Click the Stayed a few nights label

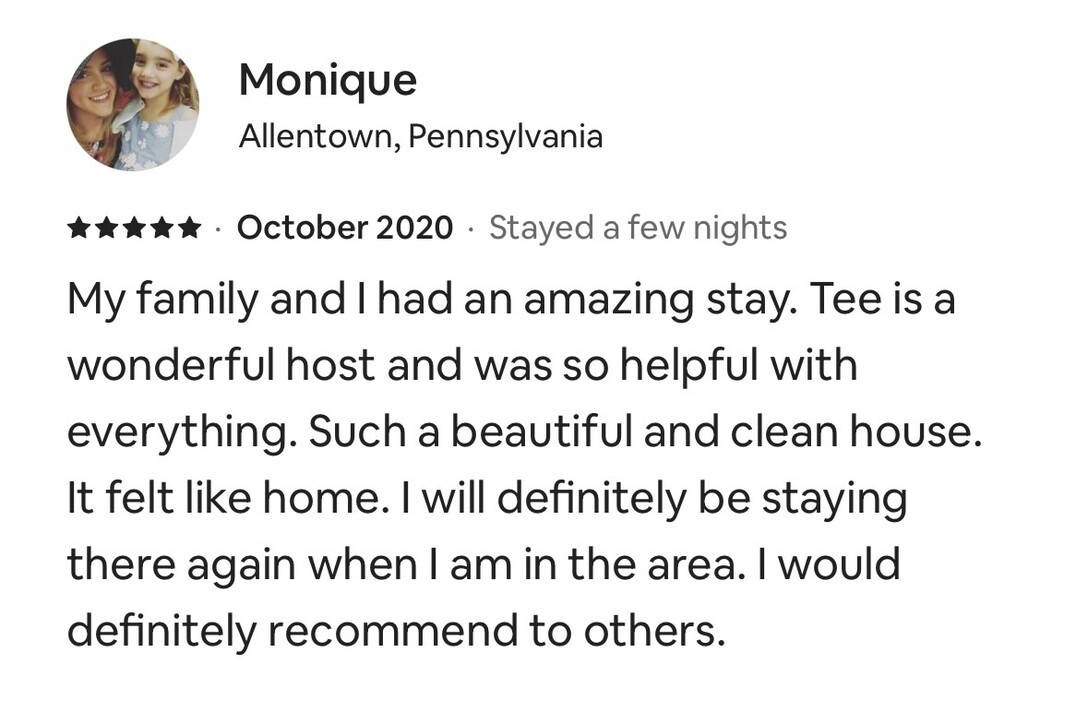click(638, 228)
